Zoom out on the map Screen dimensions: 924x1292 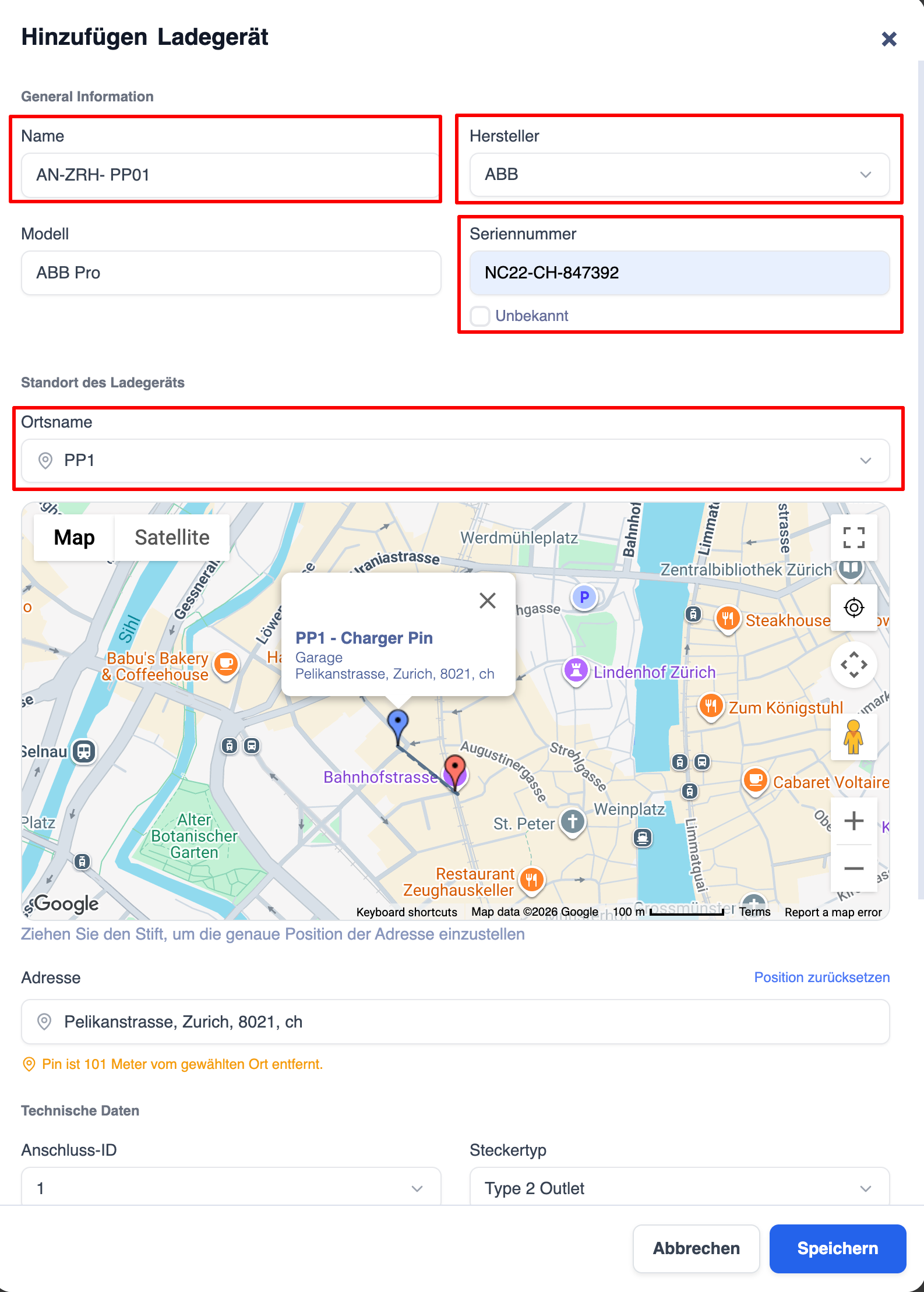click(854, 869)
